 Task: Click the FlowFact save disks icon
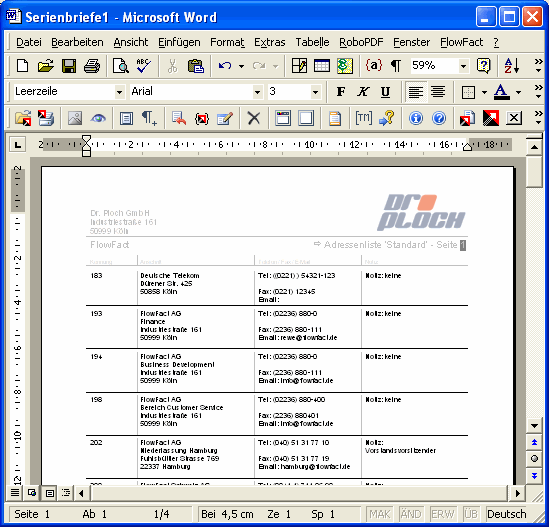tap(46, 118)
